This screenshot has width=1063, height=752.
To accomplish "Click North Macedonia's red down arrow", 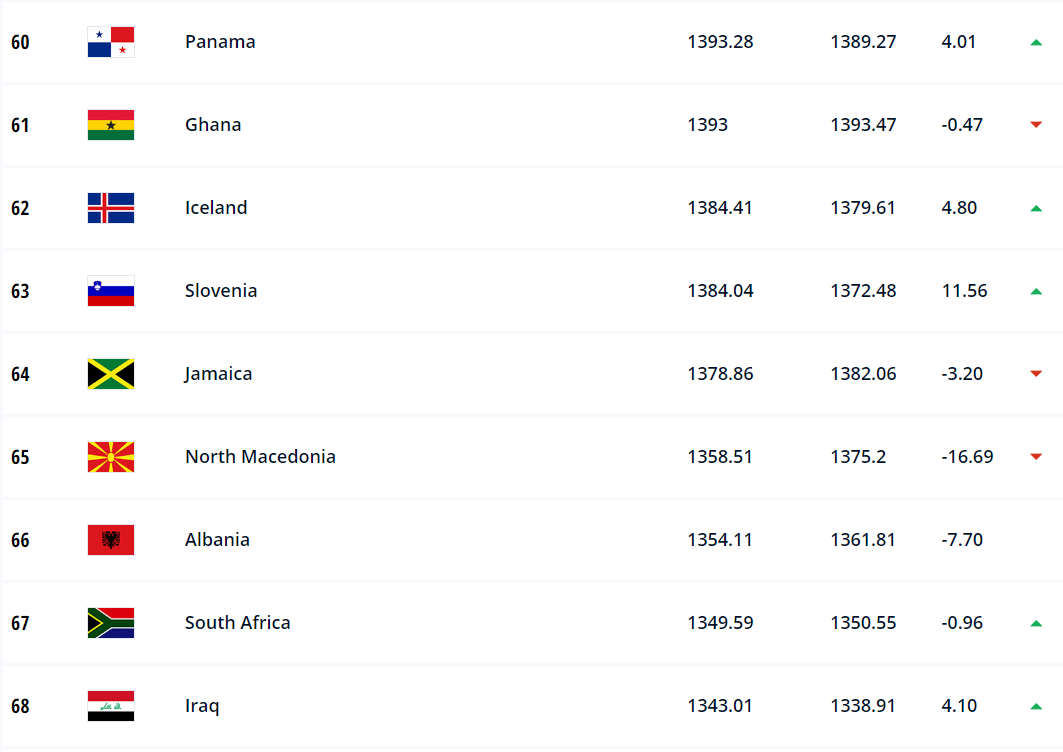I will pyautogui.click(x=1036, y=457).
